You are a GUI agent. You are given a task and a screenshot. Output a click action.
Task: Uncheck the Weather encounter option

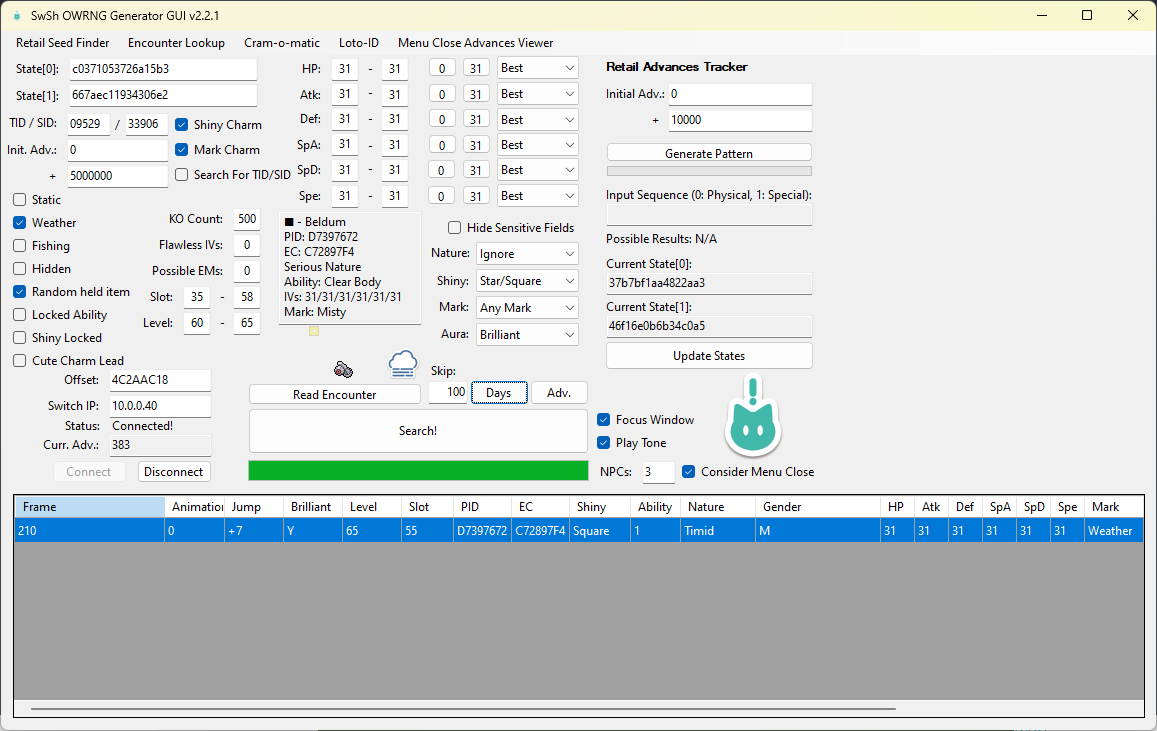pyautogui.click(x=20, y=223)
